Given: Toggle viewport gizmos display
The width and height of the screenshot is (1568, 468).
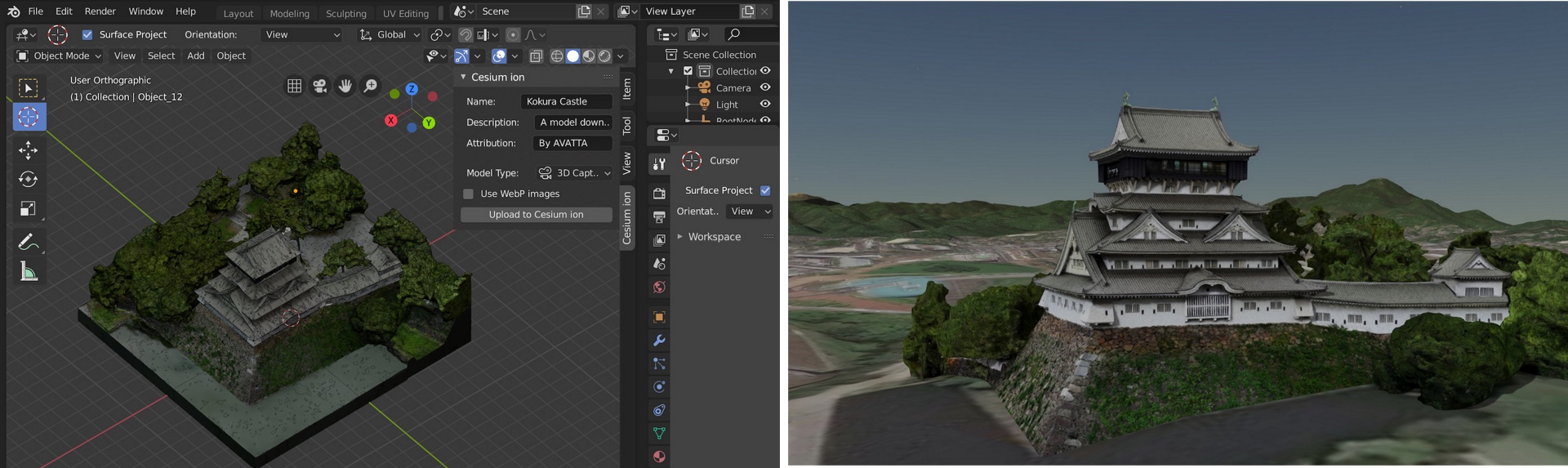Looking at the screenshot, I should 461,56.
